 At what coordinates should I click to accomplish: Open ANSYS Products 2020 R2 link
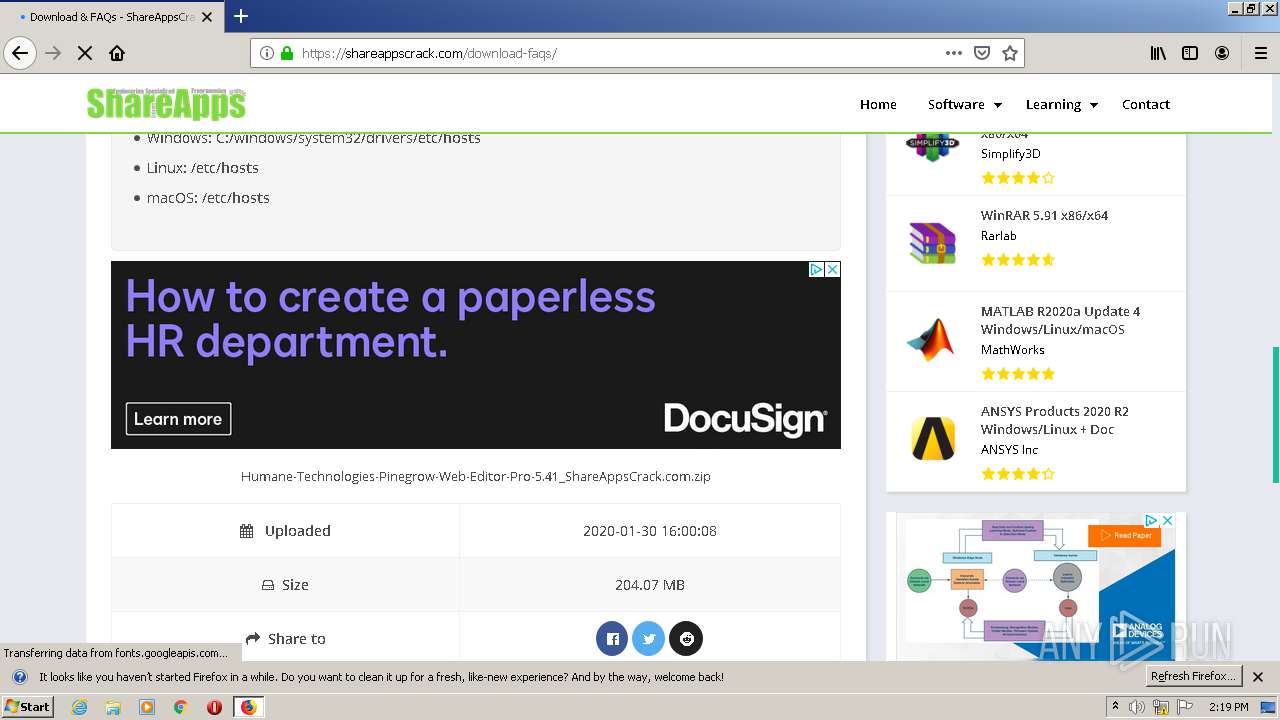(1054, 420)
